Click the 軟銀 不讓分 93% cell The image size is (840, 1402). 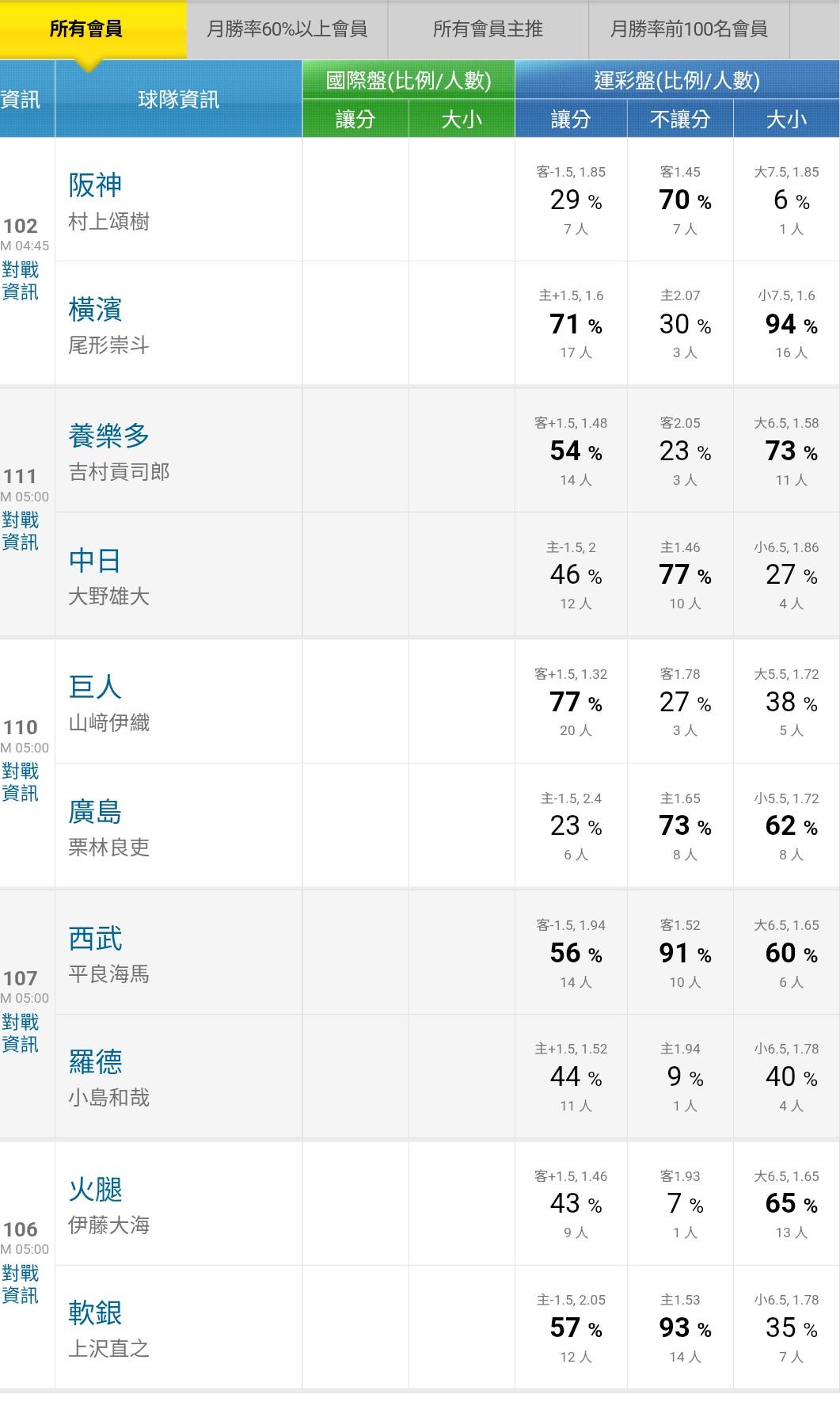pos(681,1327)
